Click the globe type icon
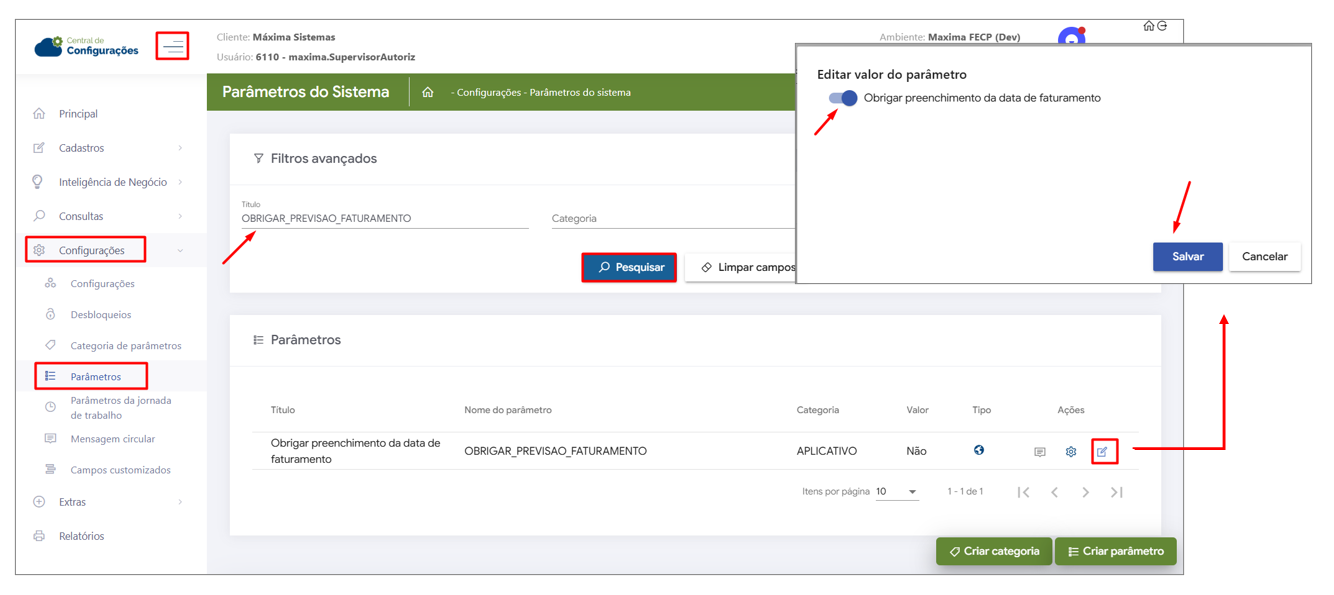Viewport: 1334px width, 595px height. click(979, 451)
